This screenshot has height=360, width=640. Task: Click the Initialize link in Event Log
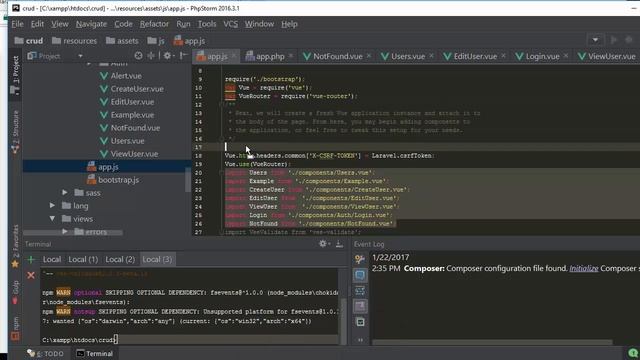584,269
